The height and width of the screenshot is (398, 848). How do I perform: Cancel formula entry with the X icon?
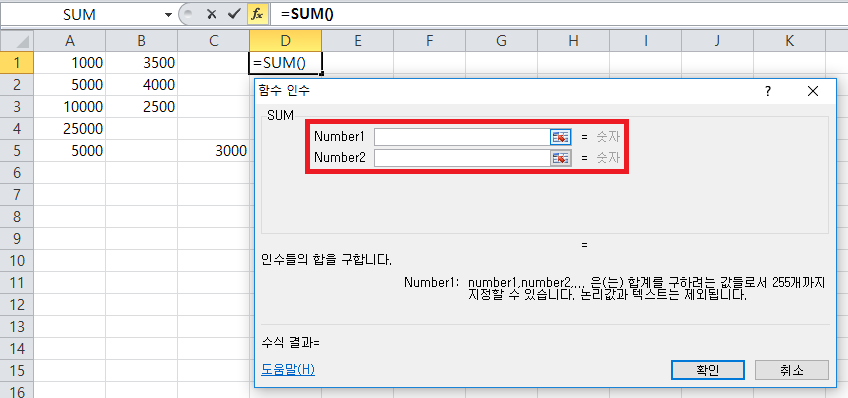[x=212, y=15]
